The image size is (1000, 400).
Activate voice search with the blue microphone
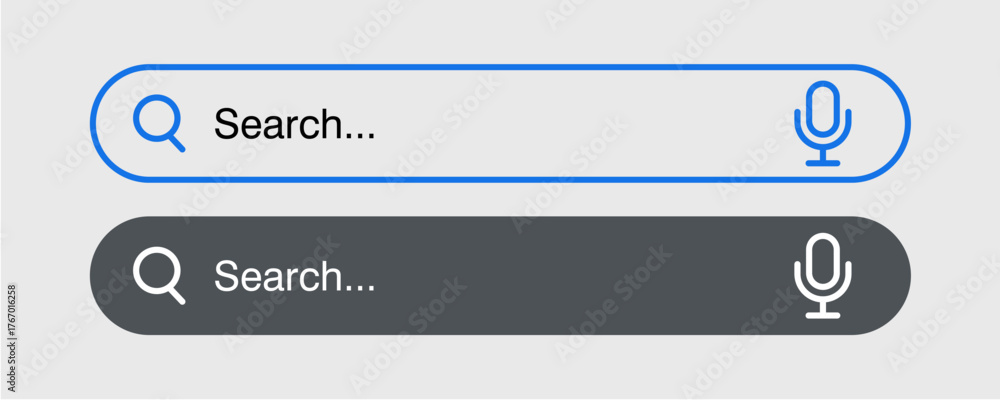823,123
